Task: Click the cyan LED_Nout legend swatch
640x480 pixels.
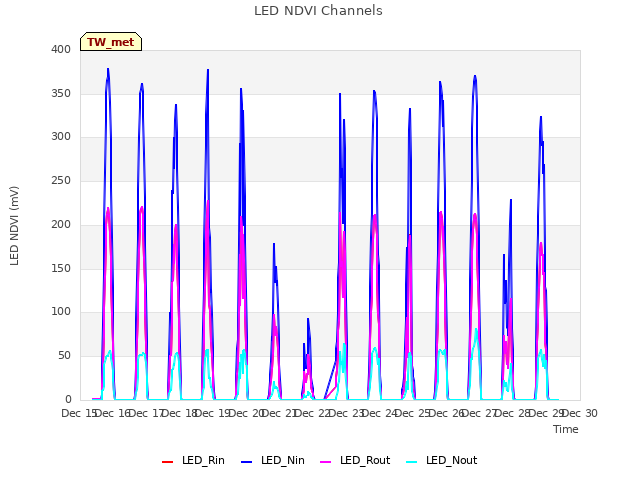Action: point(412,462)
